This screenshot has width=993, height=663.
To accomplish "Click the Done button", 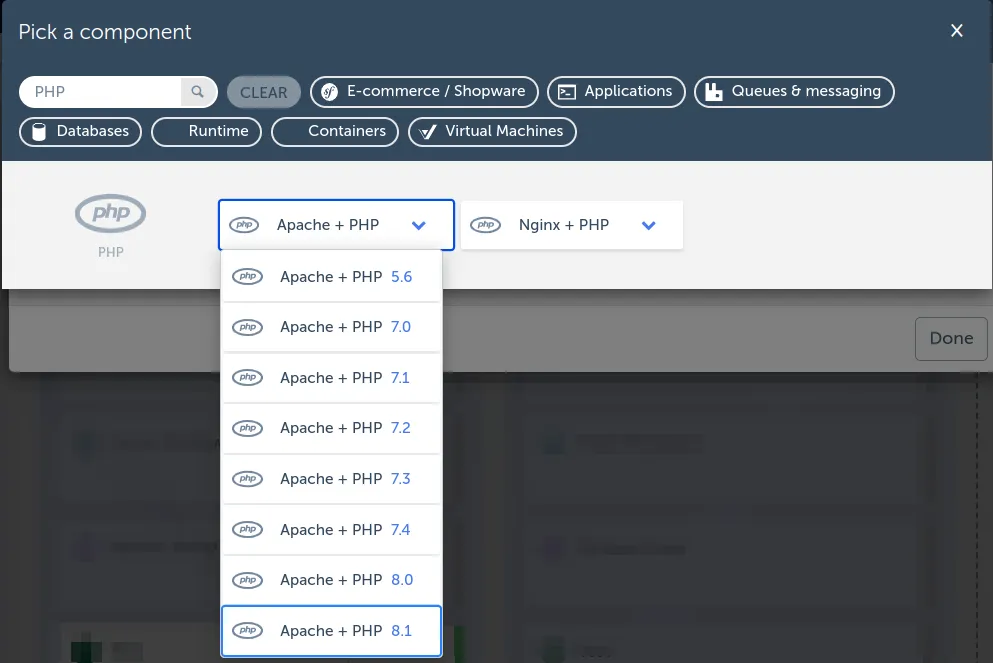I will [950, 338].
